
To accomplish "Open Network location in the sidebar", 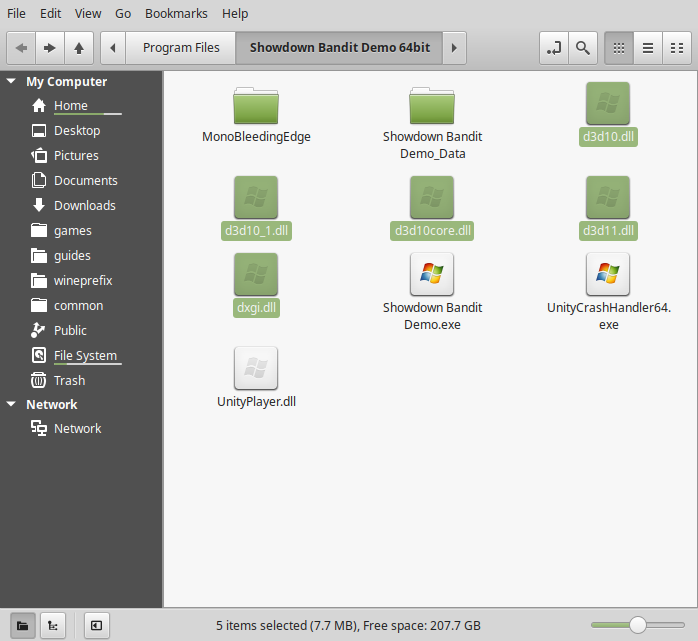I will (81, 428).
